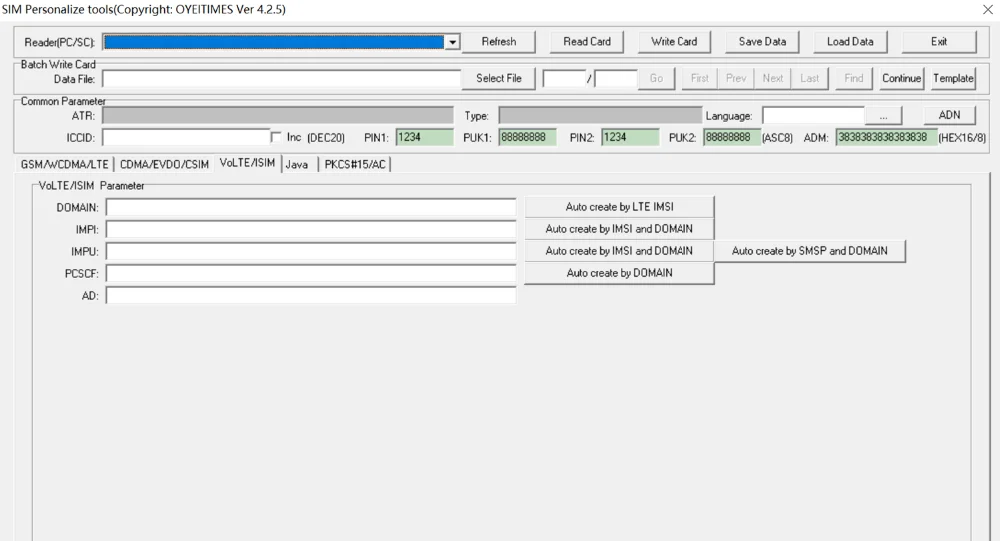Click Auto create by LTE IMSI
The image size is (1000, 541).
tap(619, 207)
